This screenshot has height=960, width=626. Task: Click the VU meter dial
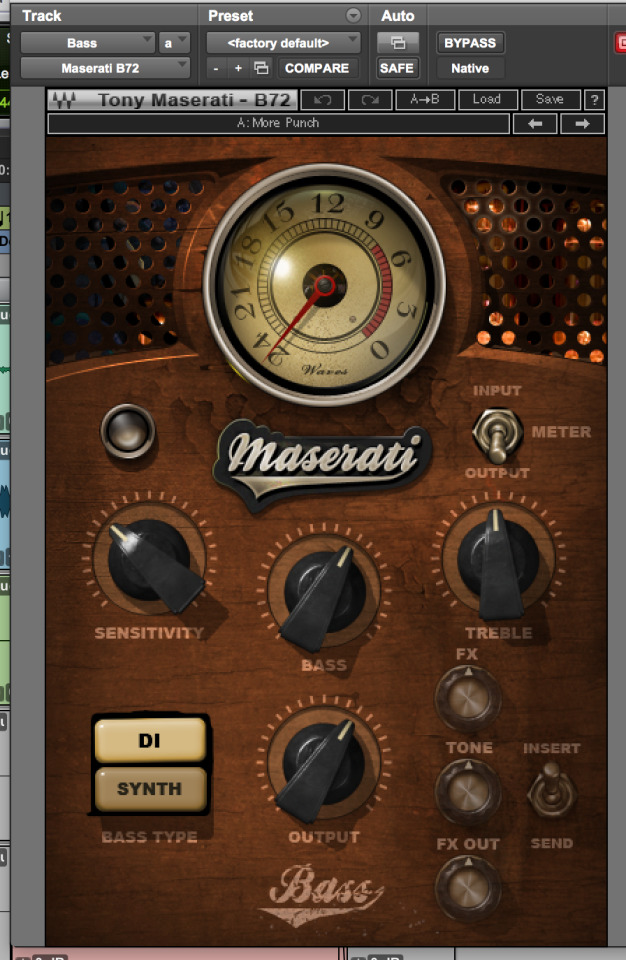coord(325,285)
